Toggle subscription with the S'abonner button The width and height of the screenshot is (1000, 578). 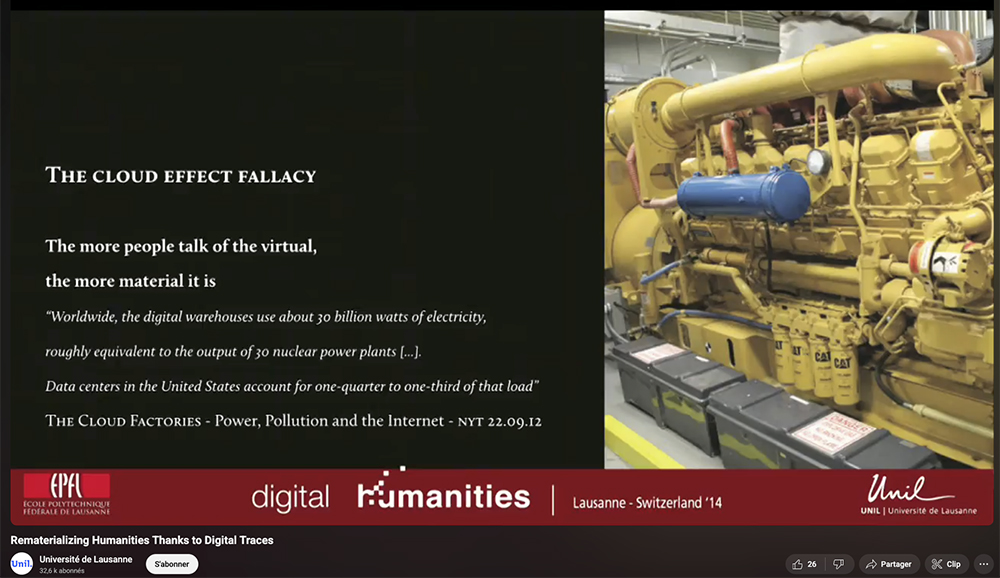tap(170, 563)
